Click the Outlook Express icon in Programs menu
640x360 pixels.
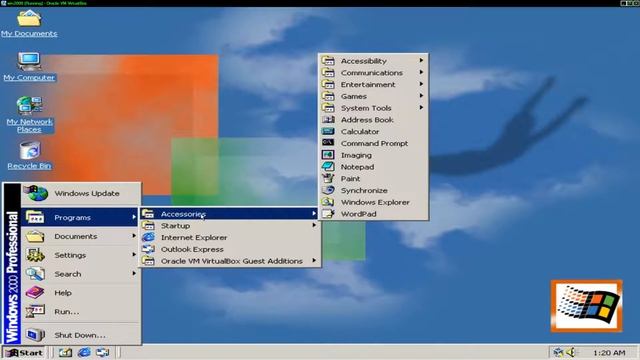(148, 249)
